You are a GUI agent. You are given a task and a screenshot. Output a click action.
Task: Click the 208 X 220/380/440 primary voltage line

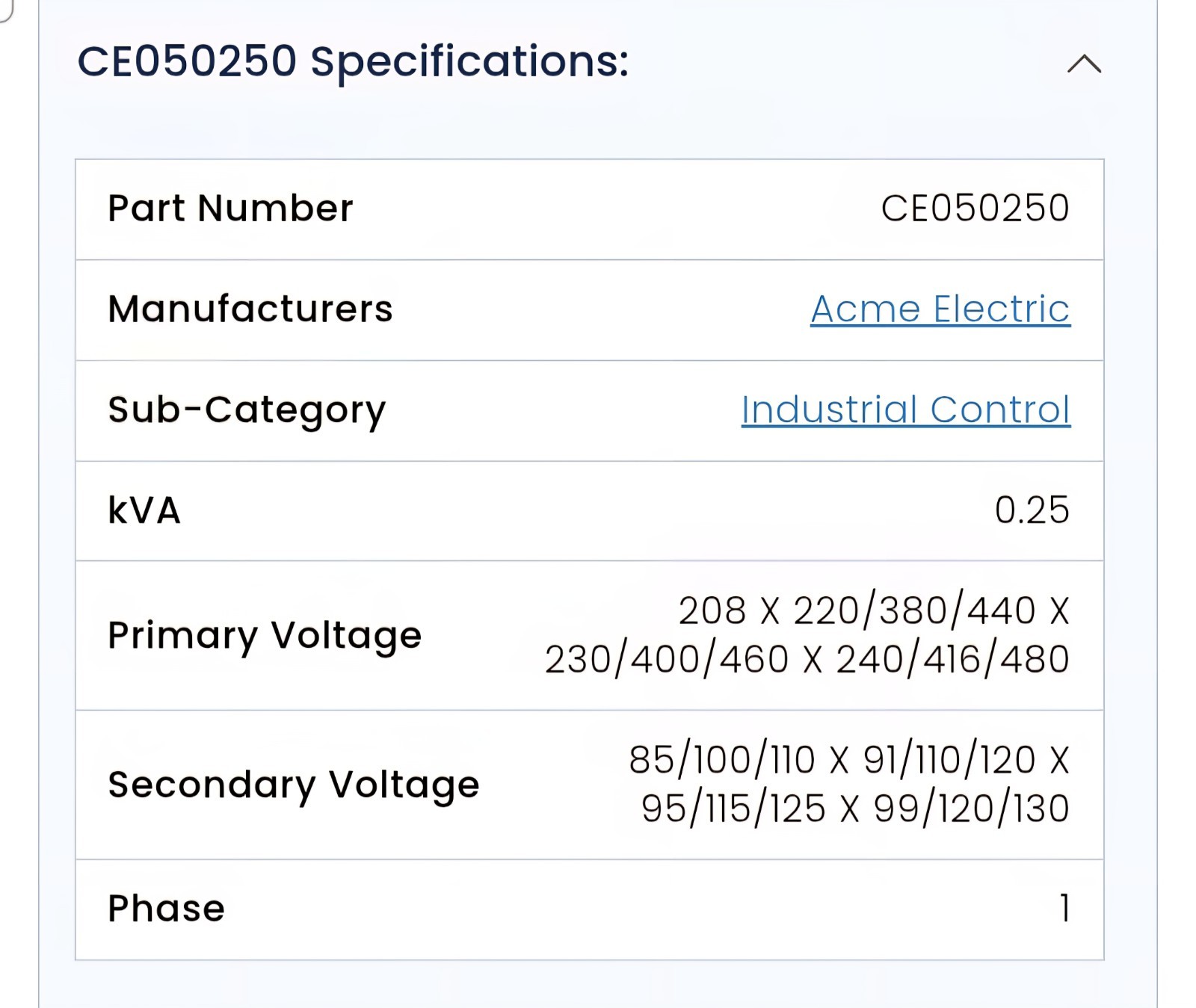(x=874, y=610)
